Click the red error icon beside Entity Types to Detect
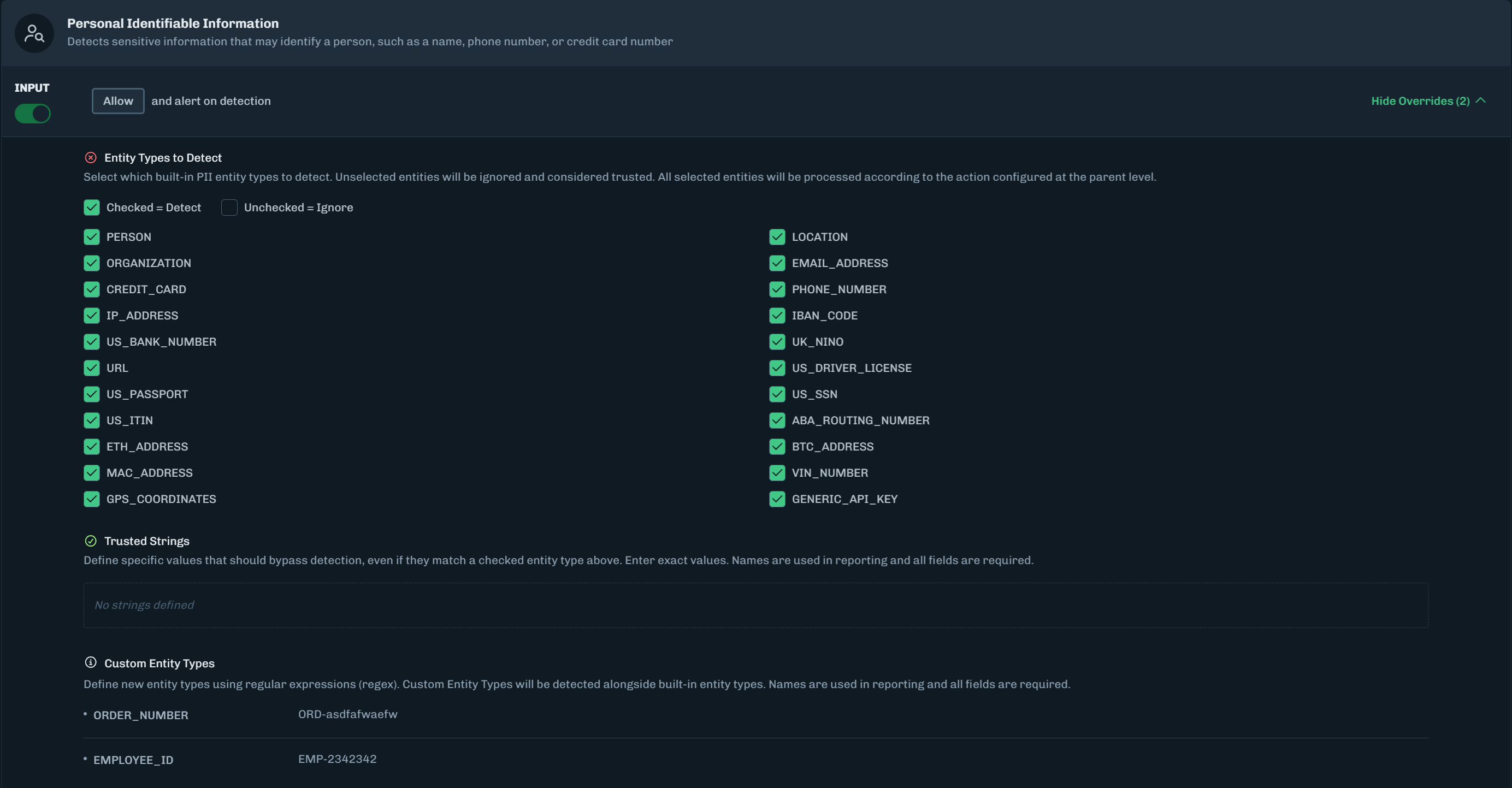The width and height of the screenshot is (1512, 788). coord(90,157)
